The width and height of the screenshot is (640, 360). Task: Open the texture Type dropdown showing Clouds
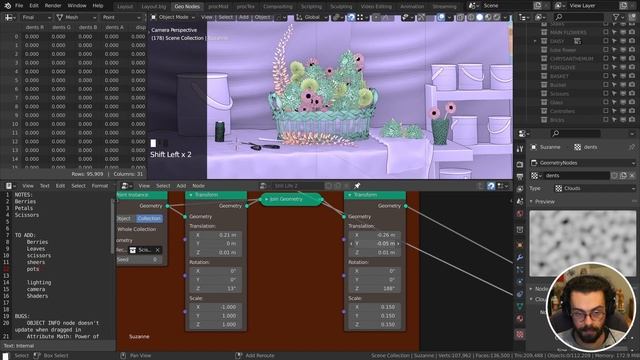click(595, 188)
